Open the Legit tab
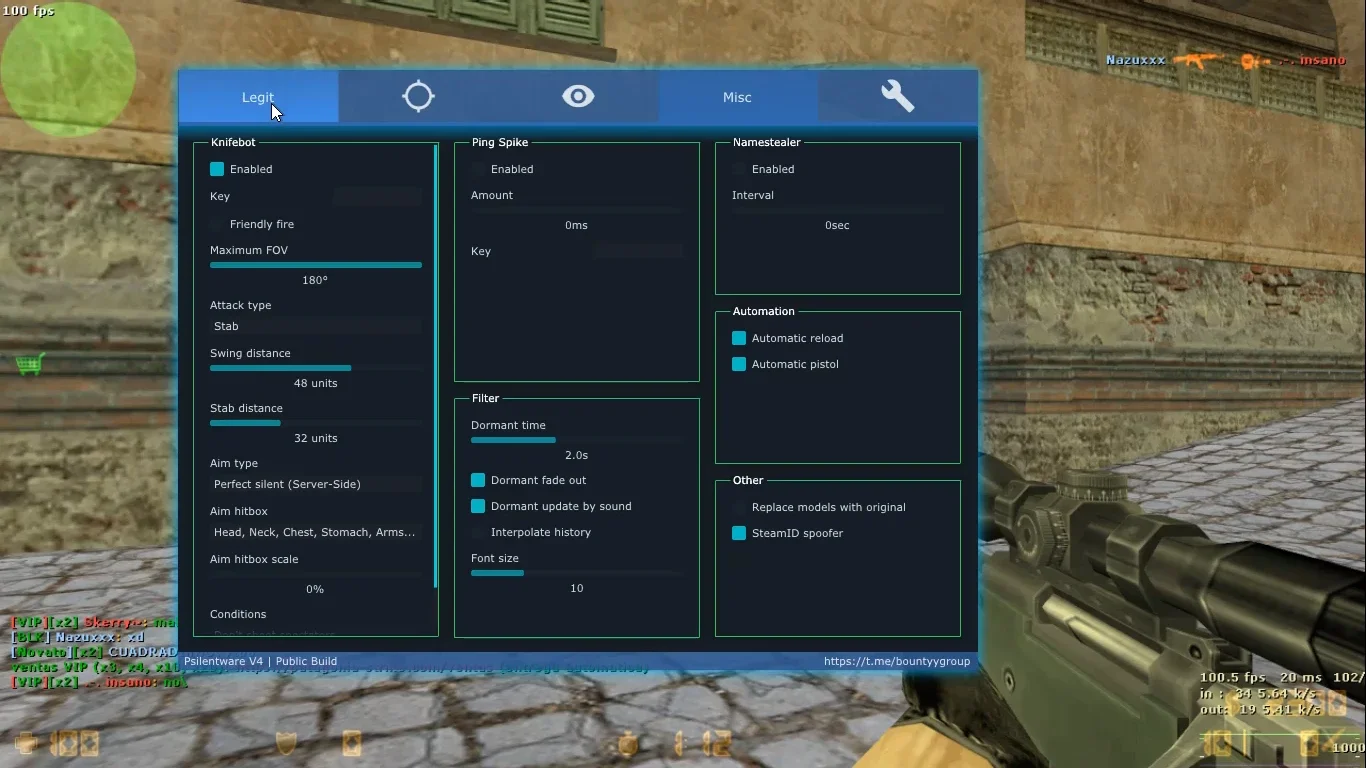This screenshot has height=768, width=1366. point(258,97)
